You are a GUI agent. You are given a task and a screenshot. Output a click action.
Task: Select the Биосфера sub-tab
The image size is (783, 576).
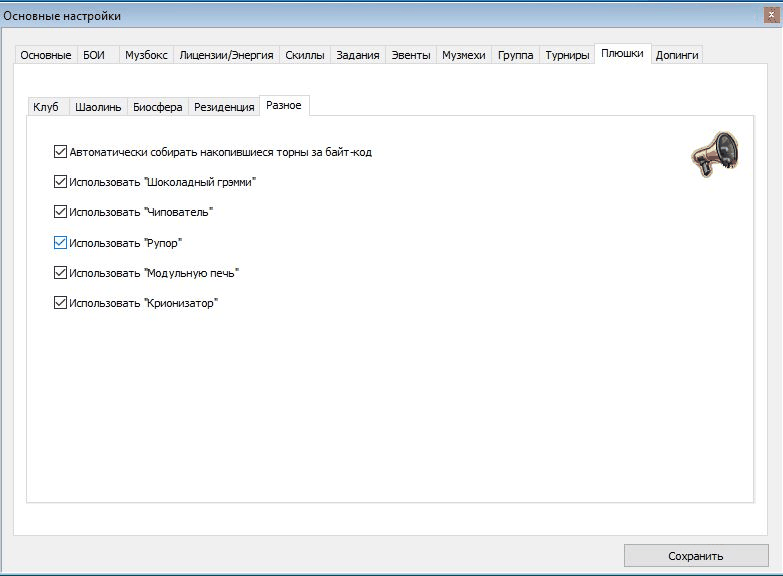pyautogui.click(x=157, y=107)
